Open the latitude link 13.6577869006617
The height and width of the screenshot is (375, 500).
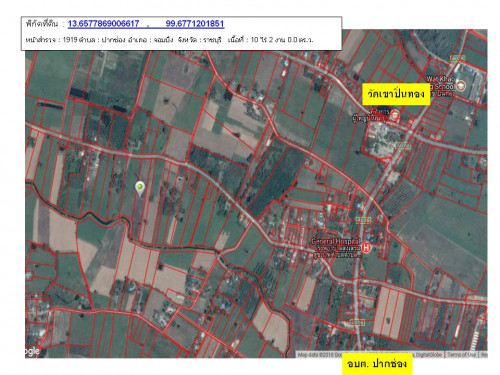pos(103,24)
